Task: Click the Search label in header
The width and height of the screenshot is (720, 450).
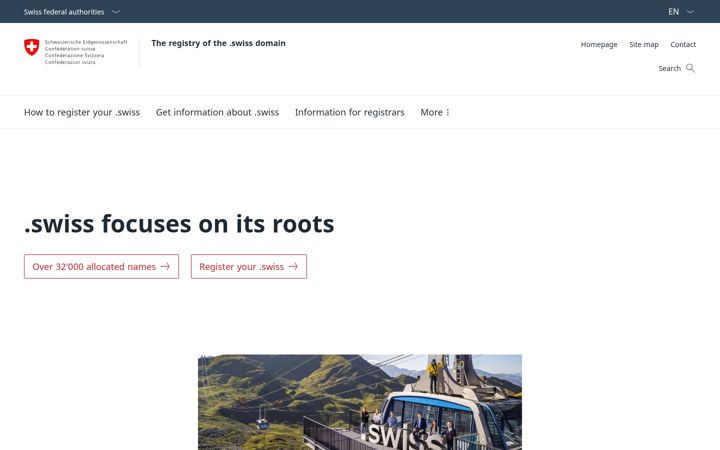Action: (669, 68)
